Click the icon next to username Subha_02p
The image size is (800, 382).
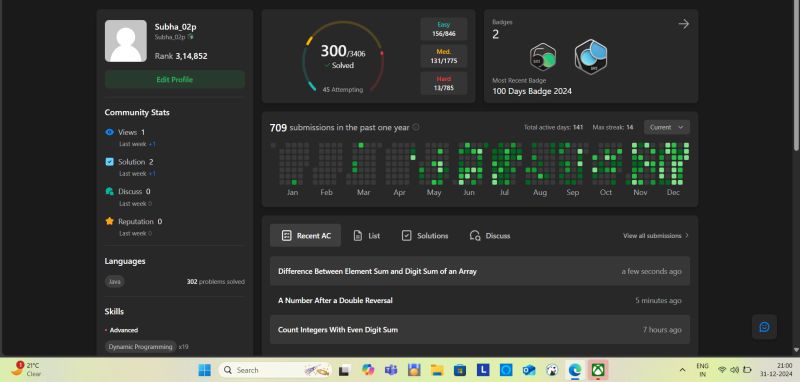click(191, 37)
